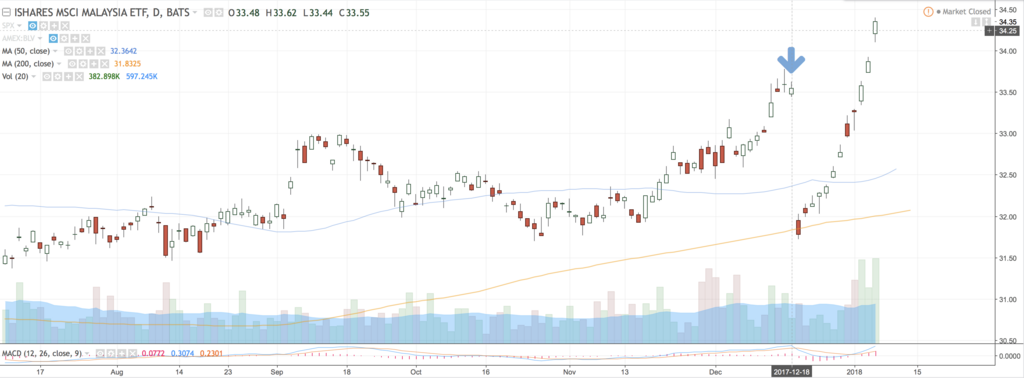The width and height of the screenshot is (1024, 378).
Task: Click plus icon on Vol (20) row
Action: (x=68, y=76)
